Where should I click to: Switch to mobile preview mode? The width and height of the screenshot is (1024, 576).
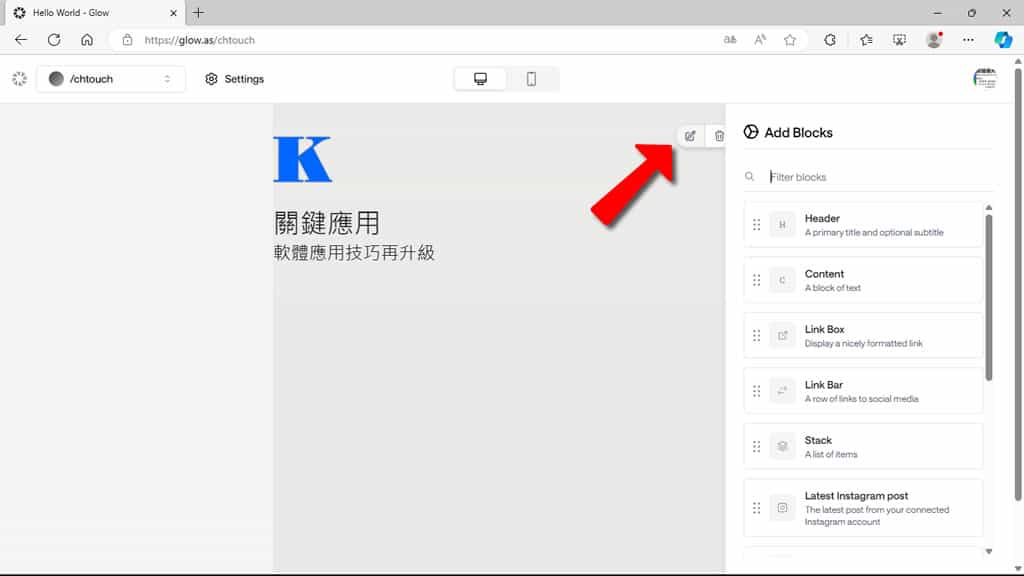point(531,79)
